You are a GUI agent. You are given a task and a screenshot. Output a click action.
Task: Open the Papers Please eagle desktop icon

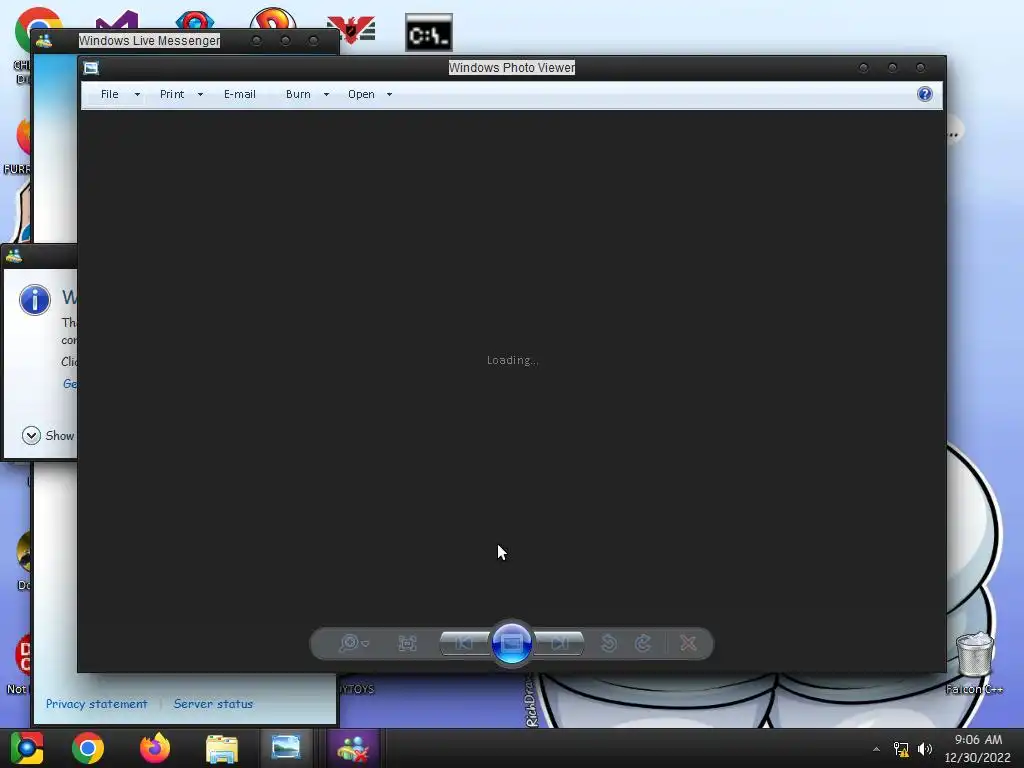[x=351, y=29]
